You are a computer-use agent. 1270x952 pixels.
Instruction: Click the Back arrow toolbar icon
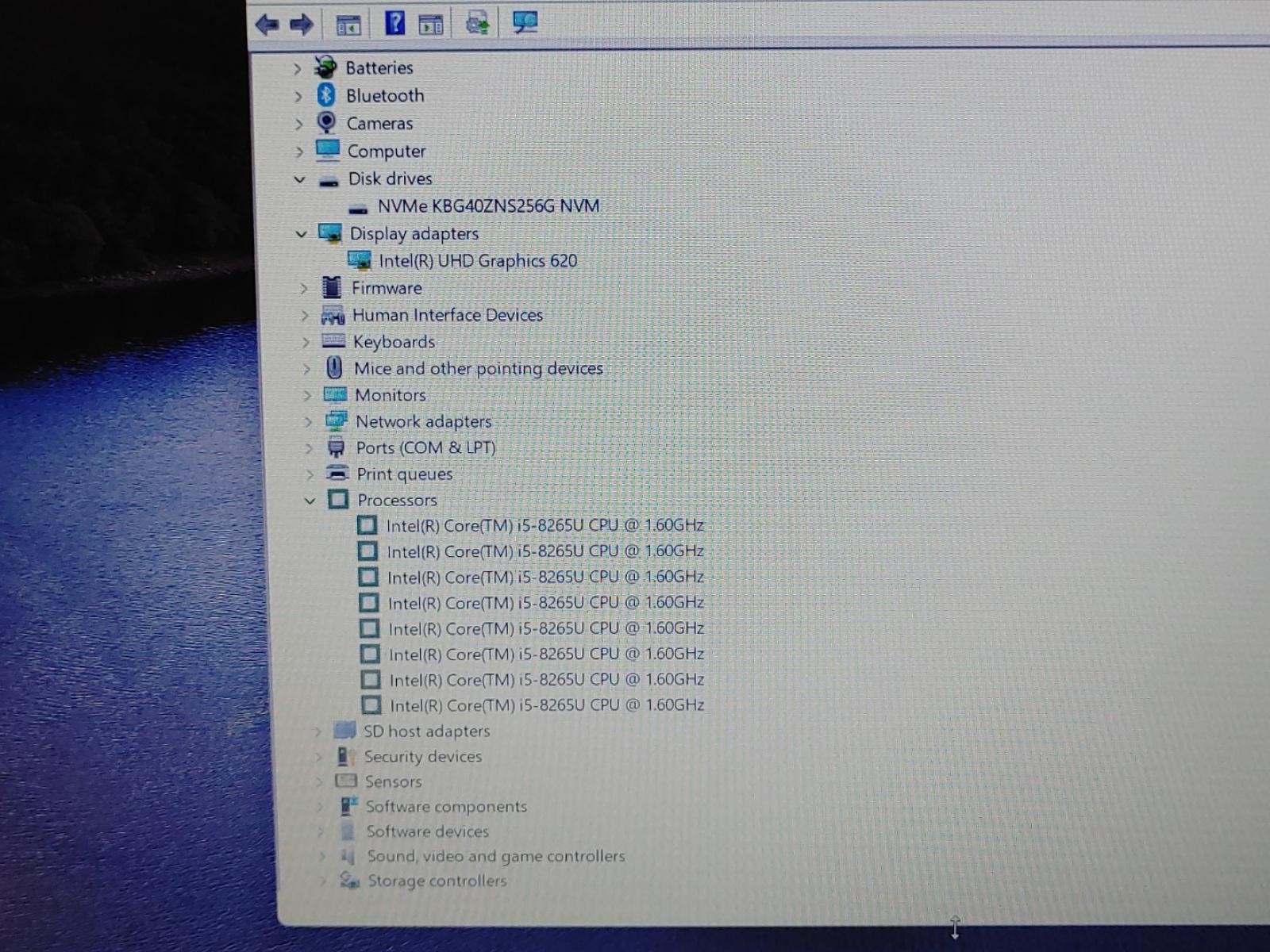tap(267, 25)
